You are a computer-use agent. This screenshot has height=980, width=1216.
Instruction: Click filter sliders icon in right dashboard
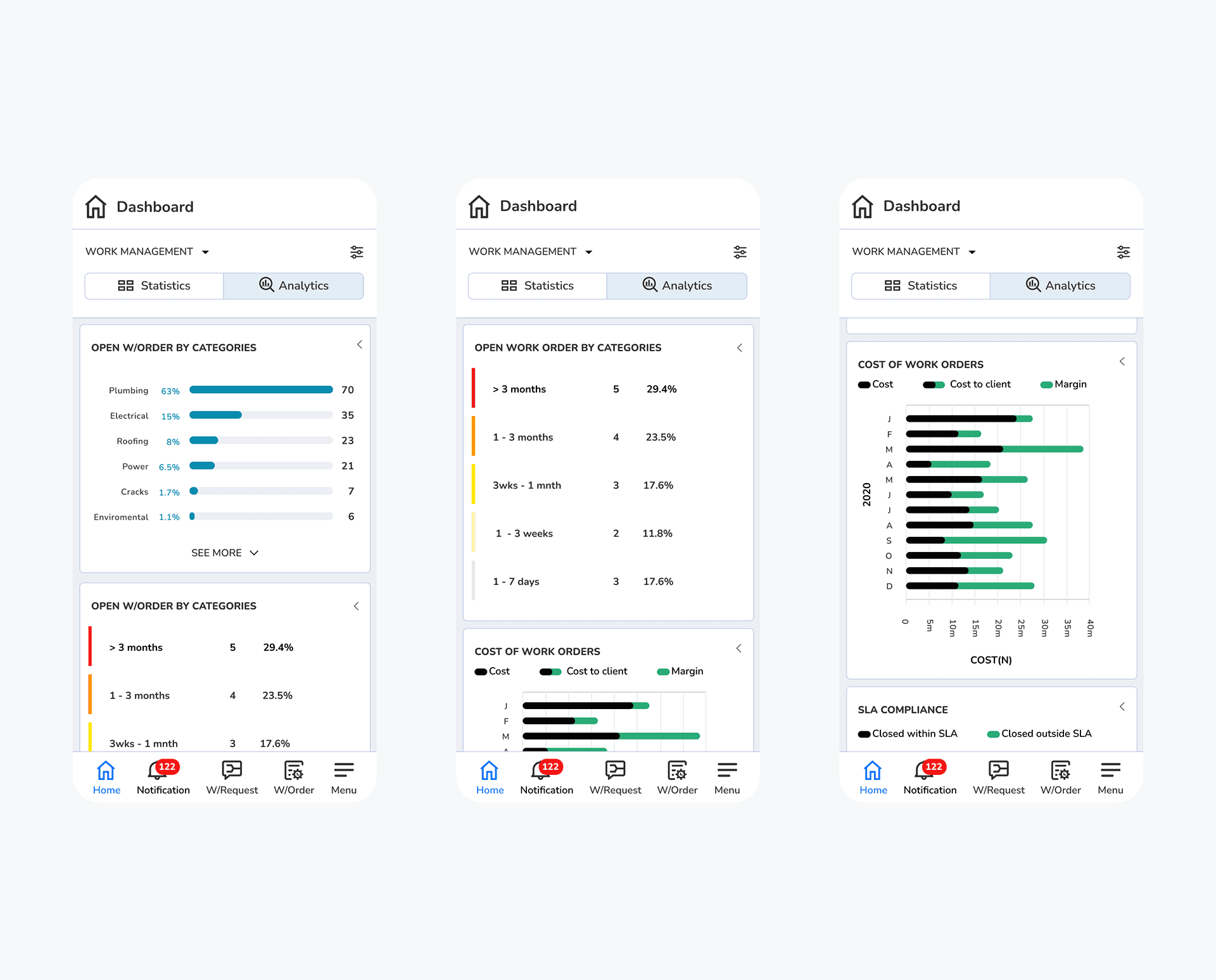click(x=1123, y=252)
